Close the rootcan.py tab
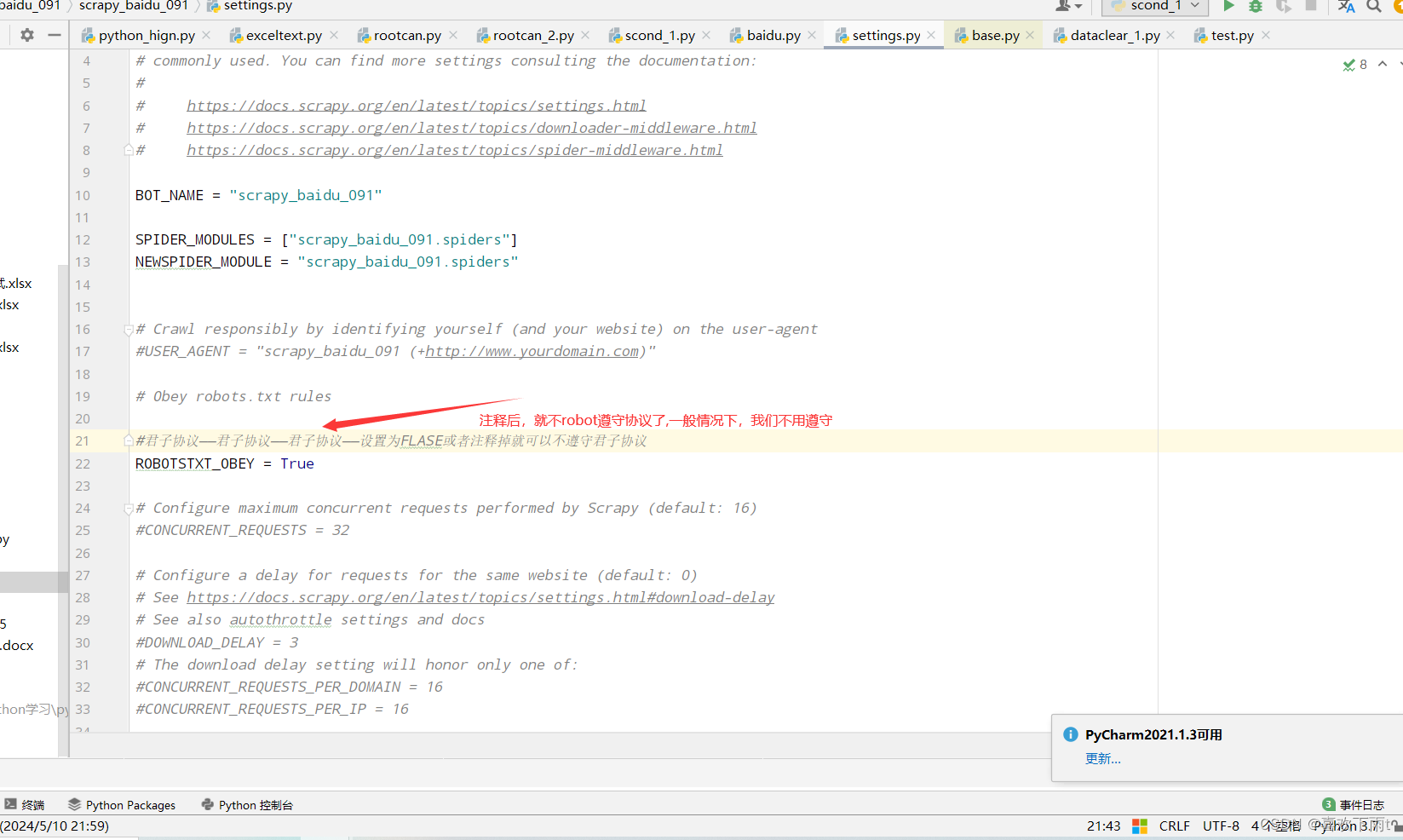 click(453, 35)
